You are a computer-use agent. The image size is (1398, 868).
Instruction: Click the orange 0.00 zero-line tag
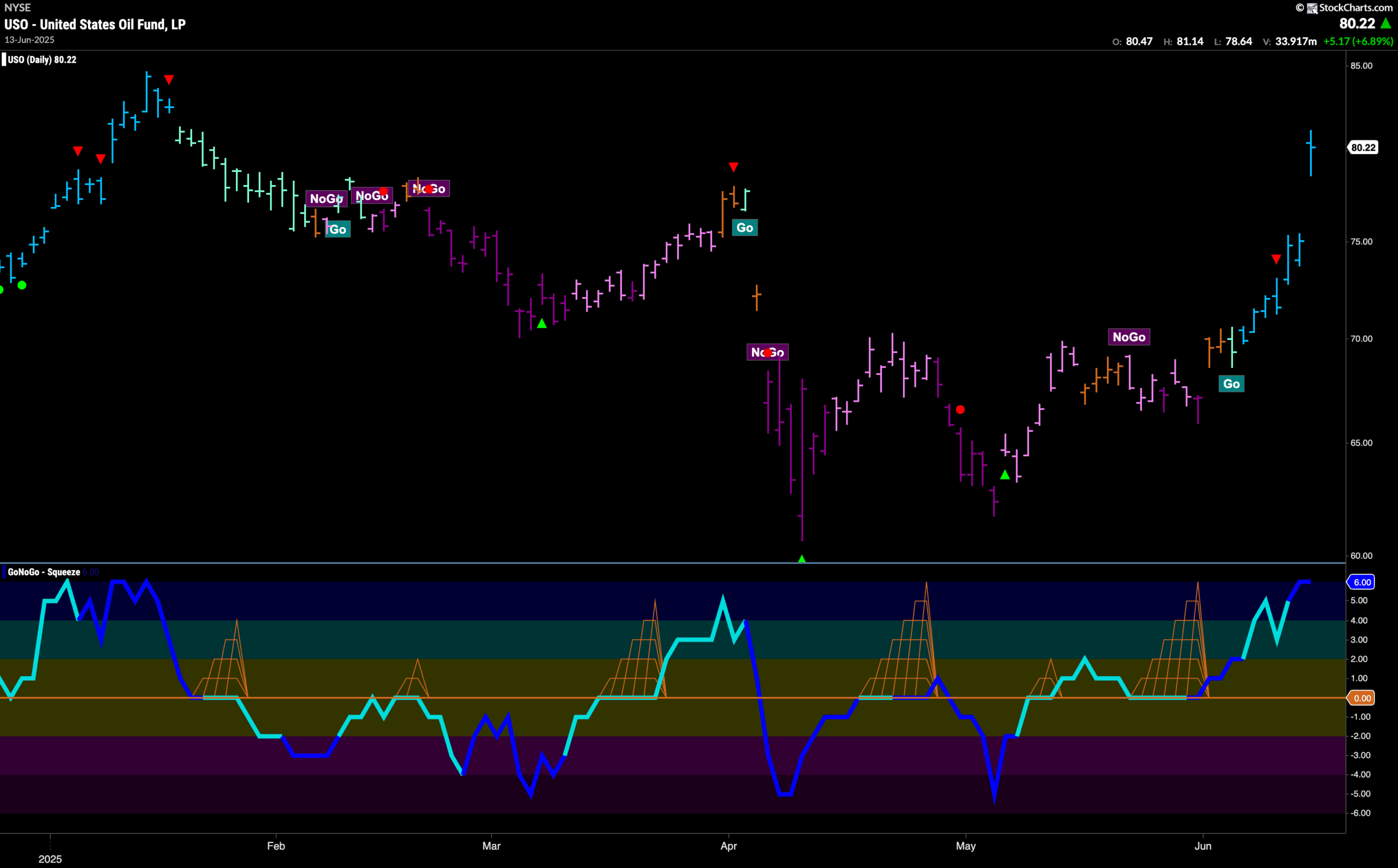pos(1362,698)
